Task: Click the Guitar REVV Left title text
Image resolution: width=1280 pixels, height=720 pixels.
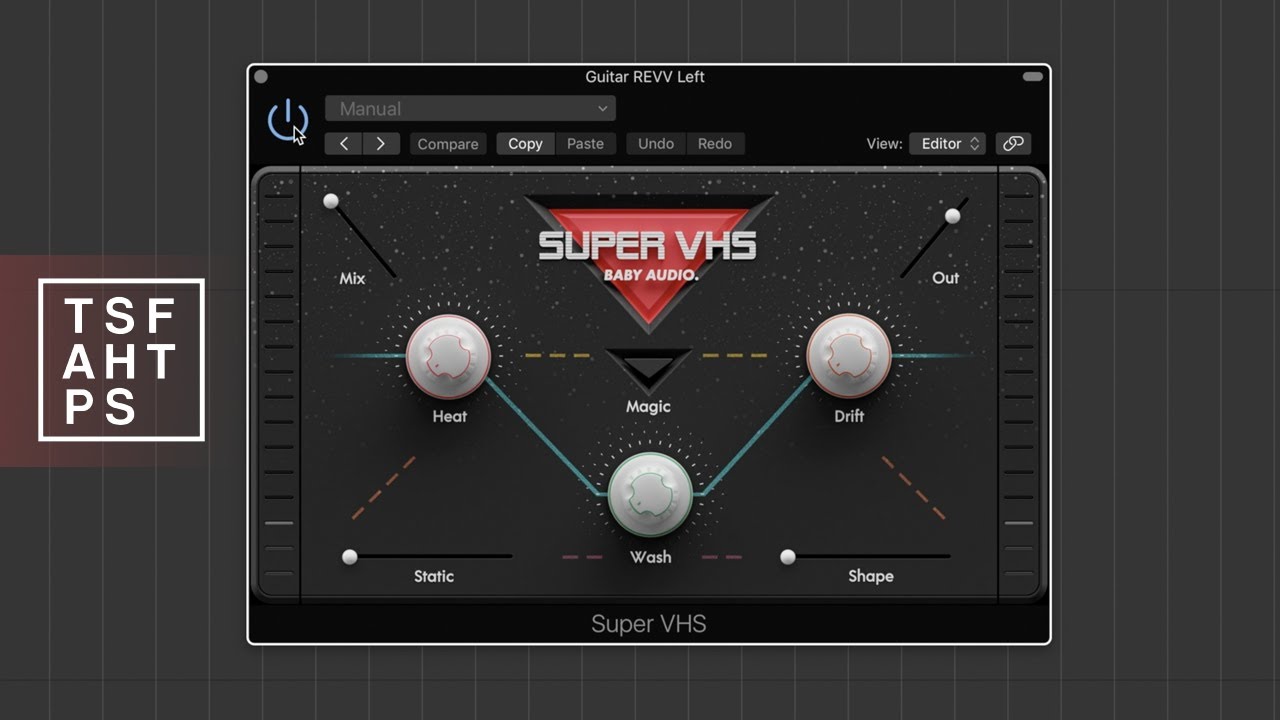Action: 645,77
